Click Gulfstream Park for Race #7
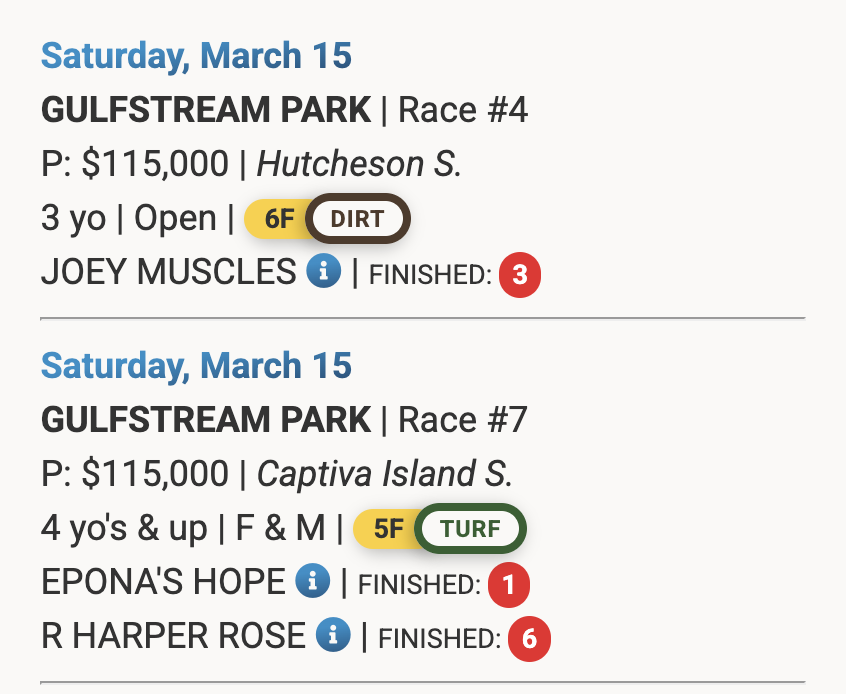846x694 pixels. point(206,420)
